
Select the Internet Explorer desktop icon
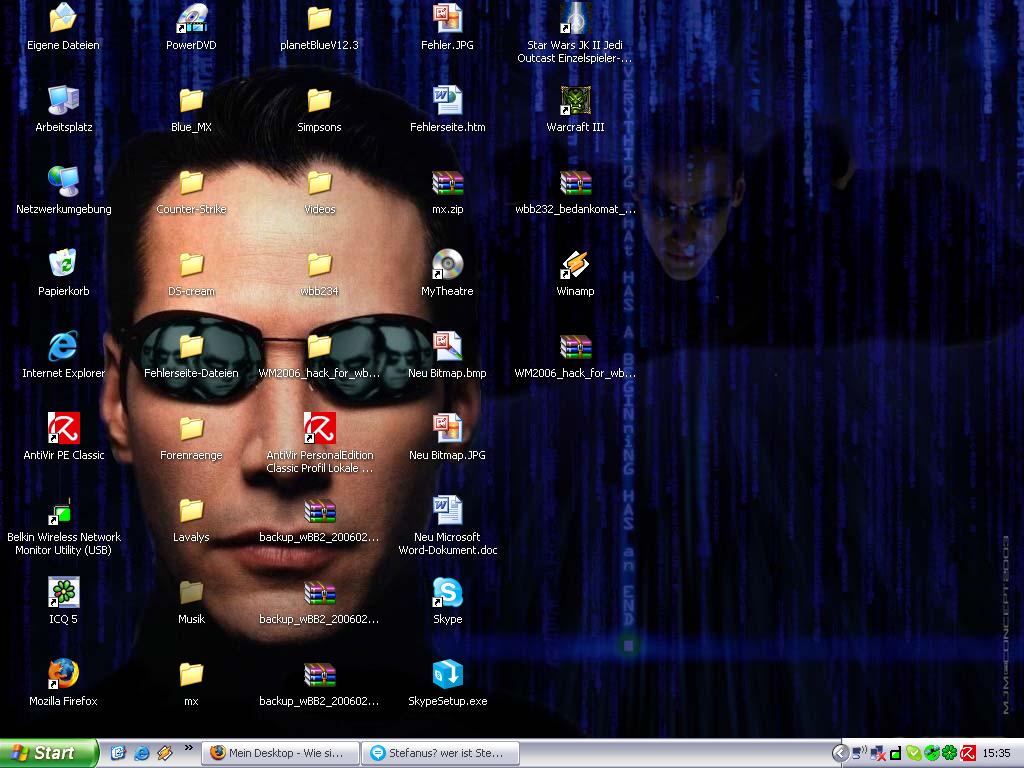tap(63, 346)
